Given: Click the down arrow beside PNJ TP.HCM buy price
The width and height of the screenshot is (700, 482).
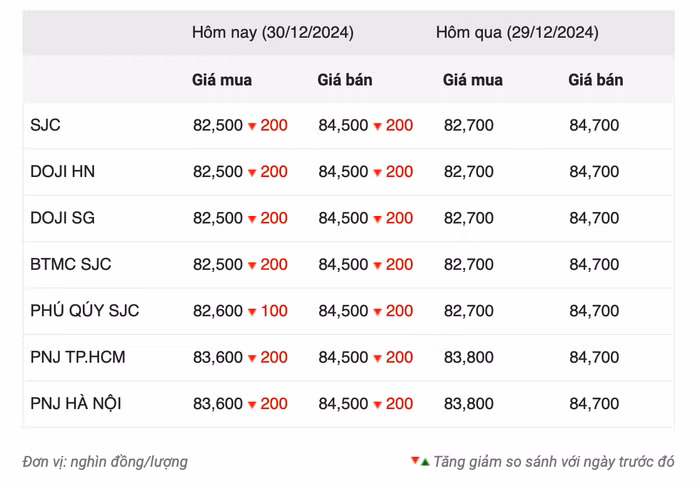Looking at the screenshot, I should (x=252, y=358).
